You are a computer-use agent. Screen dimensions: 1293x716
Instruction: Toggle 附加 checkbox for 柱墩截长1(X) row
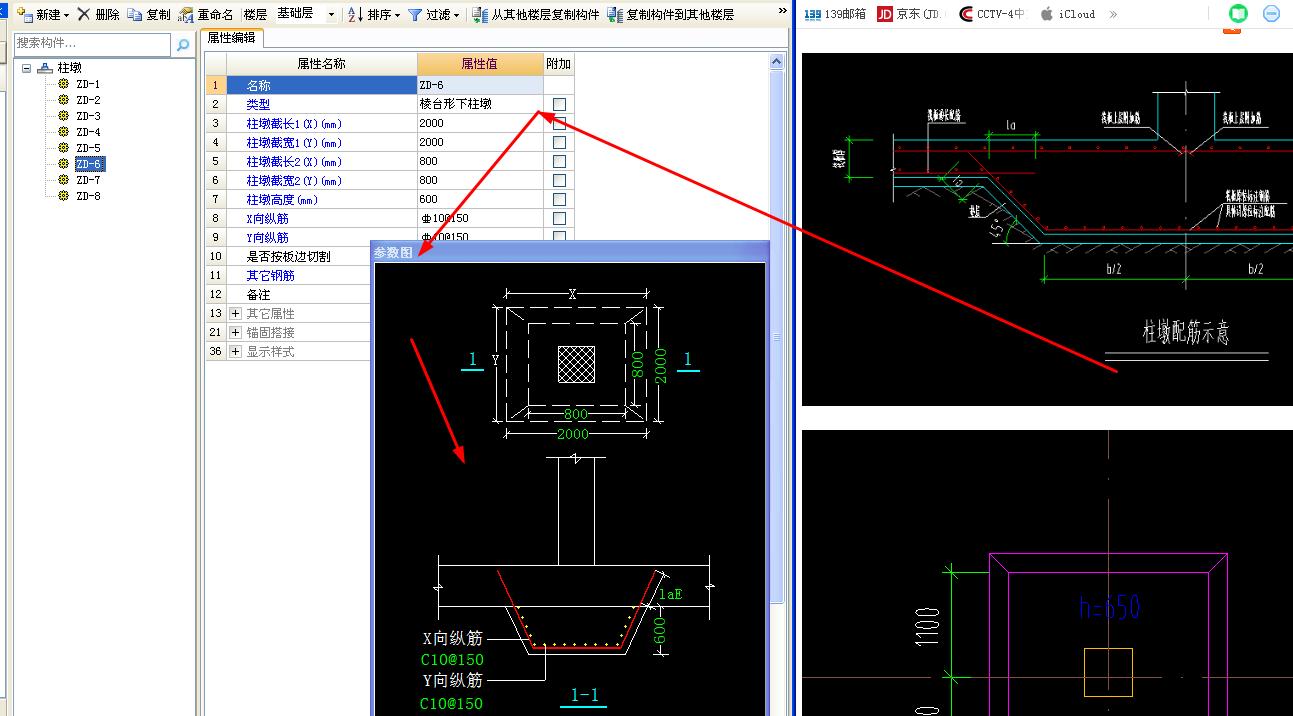click(x=559, y=123)
